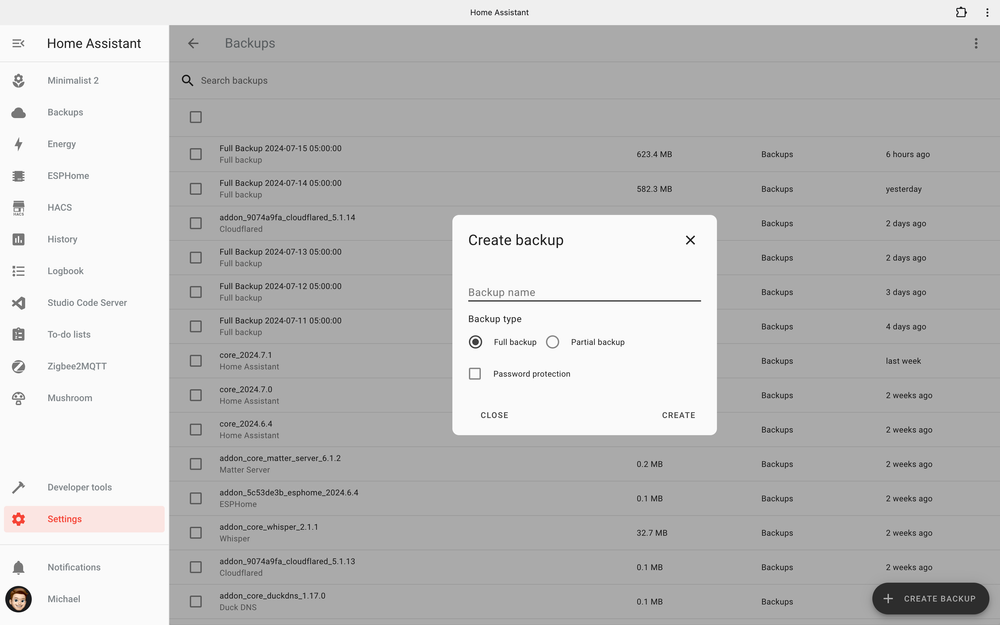The height and width of the screenshot is (625, 1000).
Task: Select the Full backup radio option
Action: [x=475, y=342]
